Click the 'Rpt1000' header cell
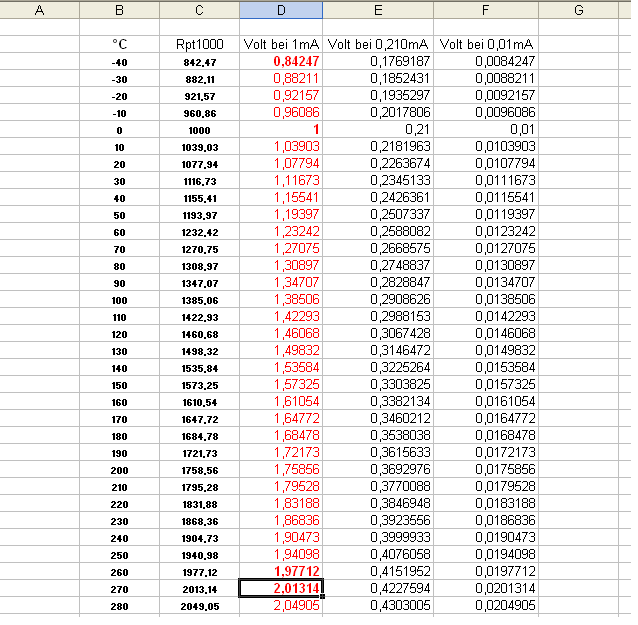 199,44
